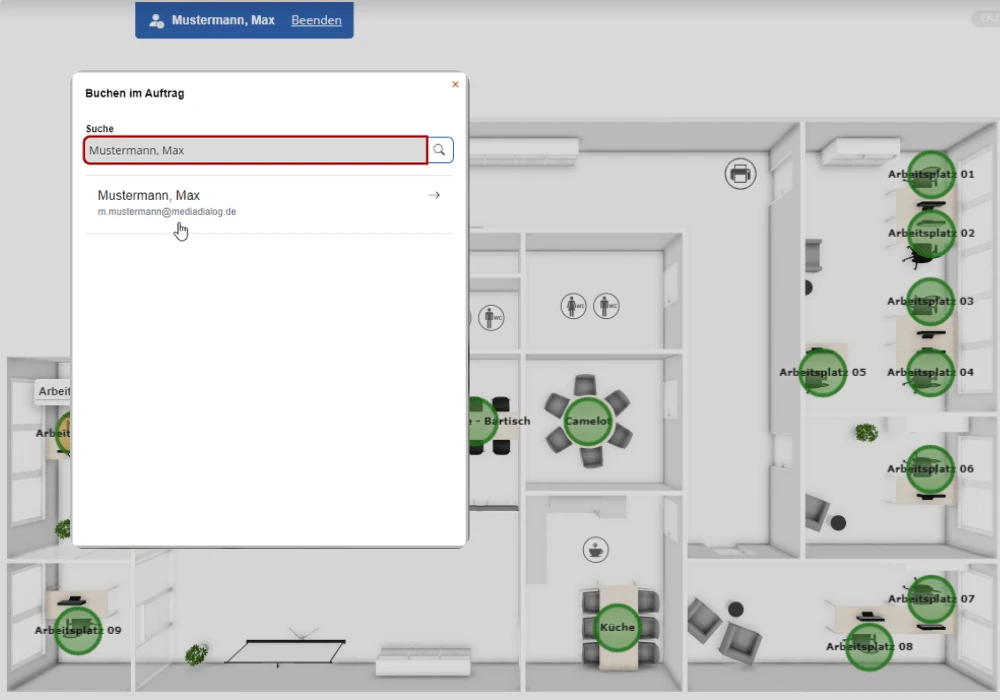The width and height of the screenshot is (1000, 700).
Task: Select the Bartisch marker
Action: (483, 421)
